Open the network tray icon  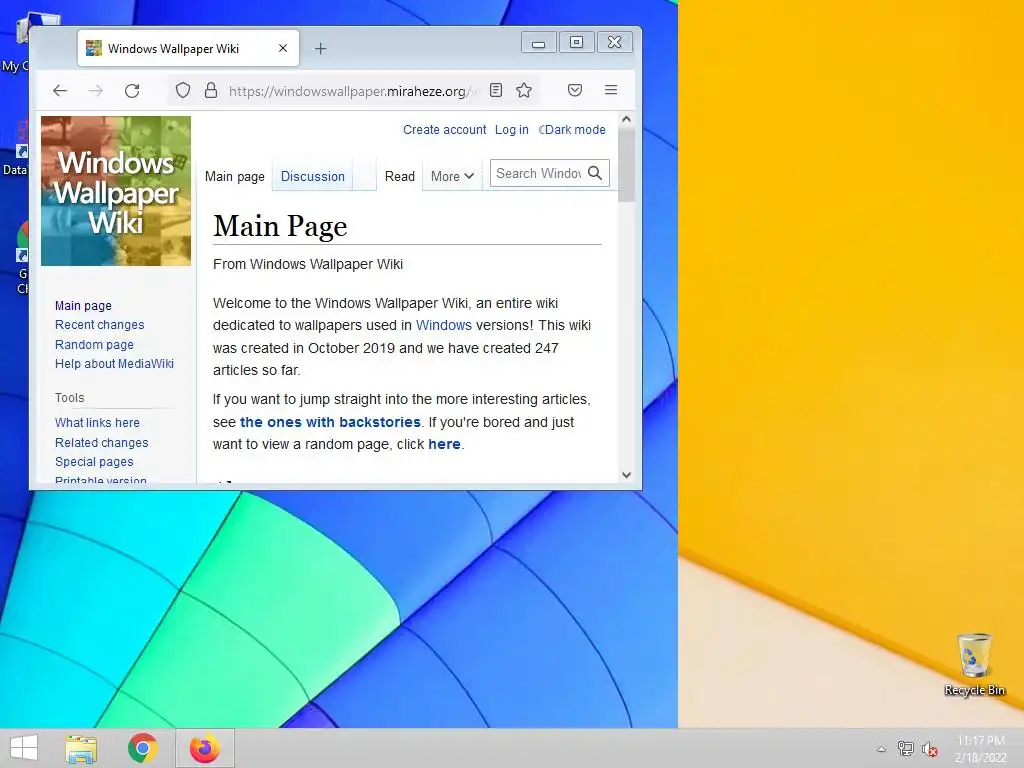[x=905, y=749]
